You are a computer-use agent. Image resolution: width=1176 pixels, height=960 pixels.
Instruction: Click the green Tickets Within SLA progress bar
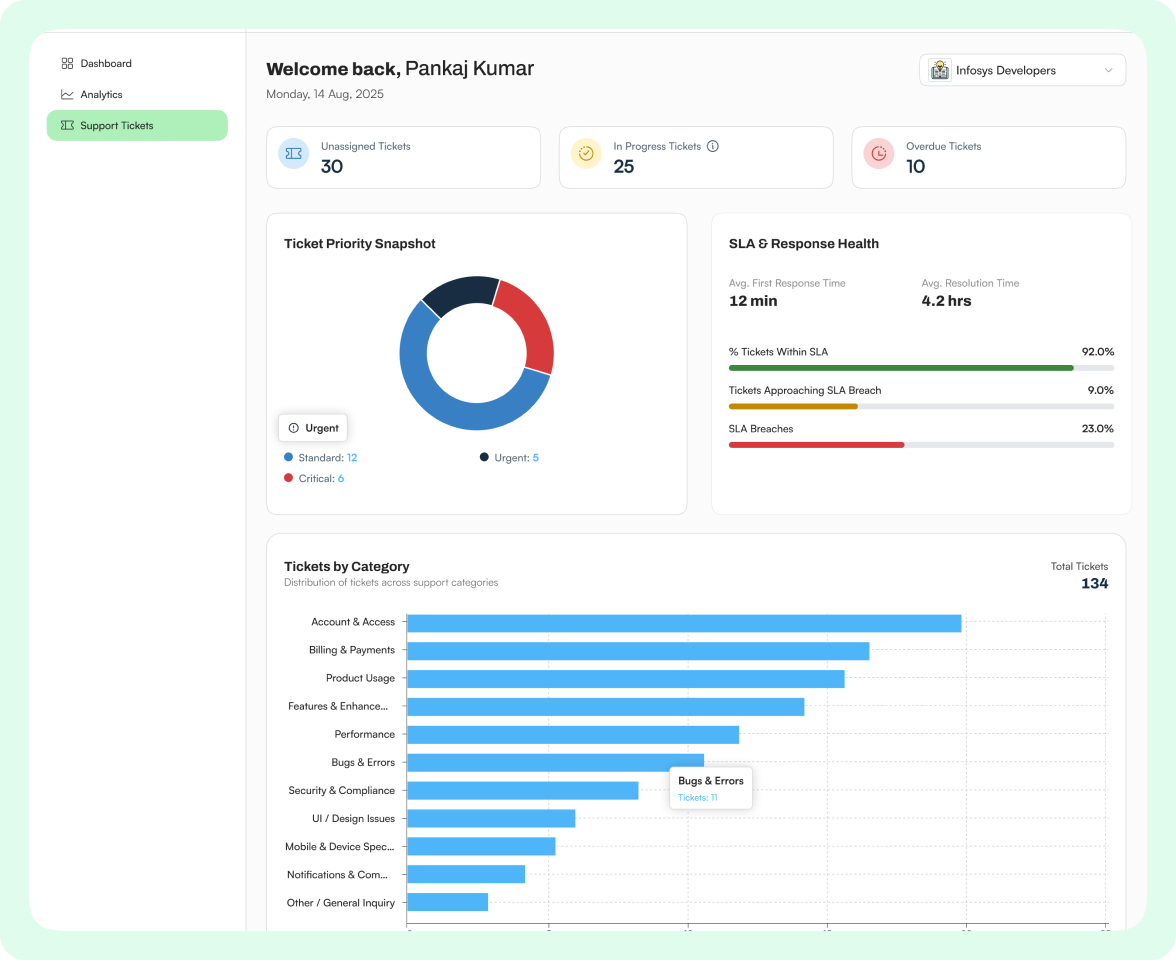point(901,368)
